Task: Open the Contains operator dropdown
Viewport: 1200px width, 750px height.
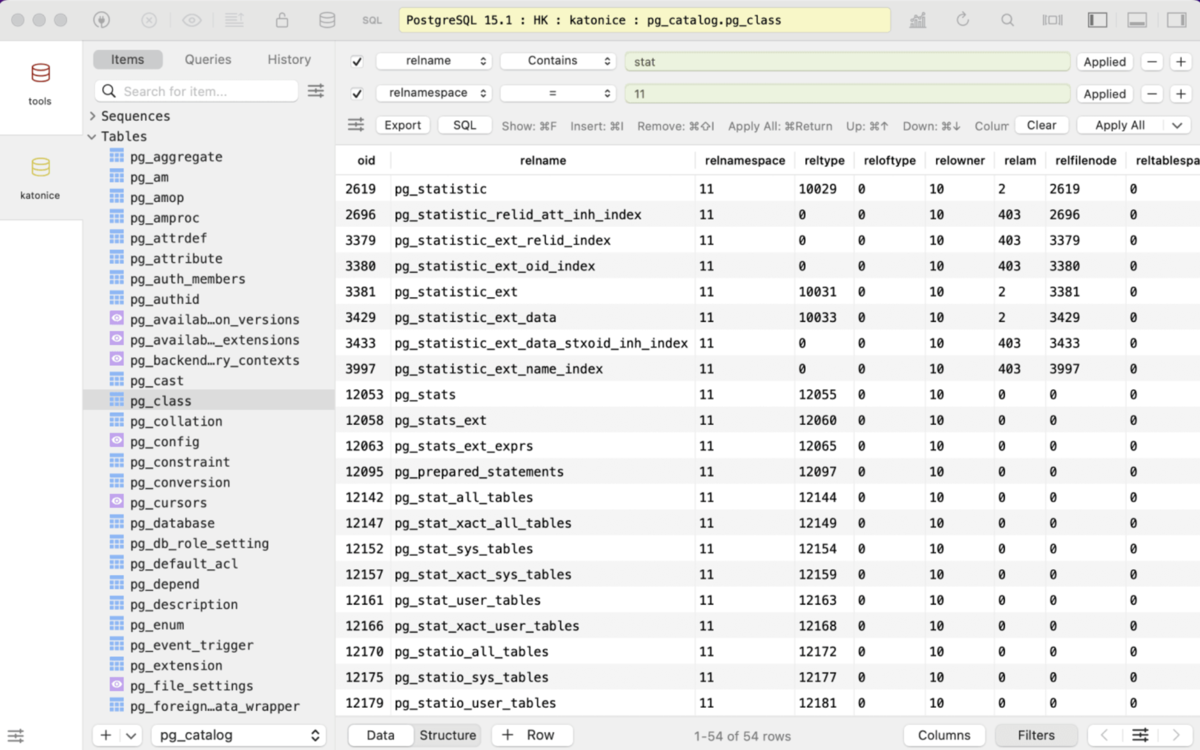Action: pyautogui.click(x=557, y=61)
